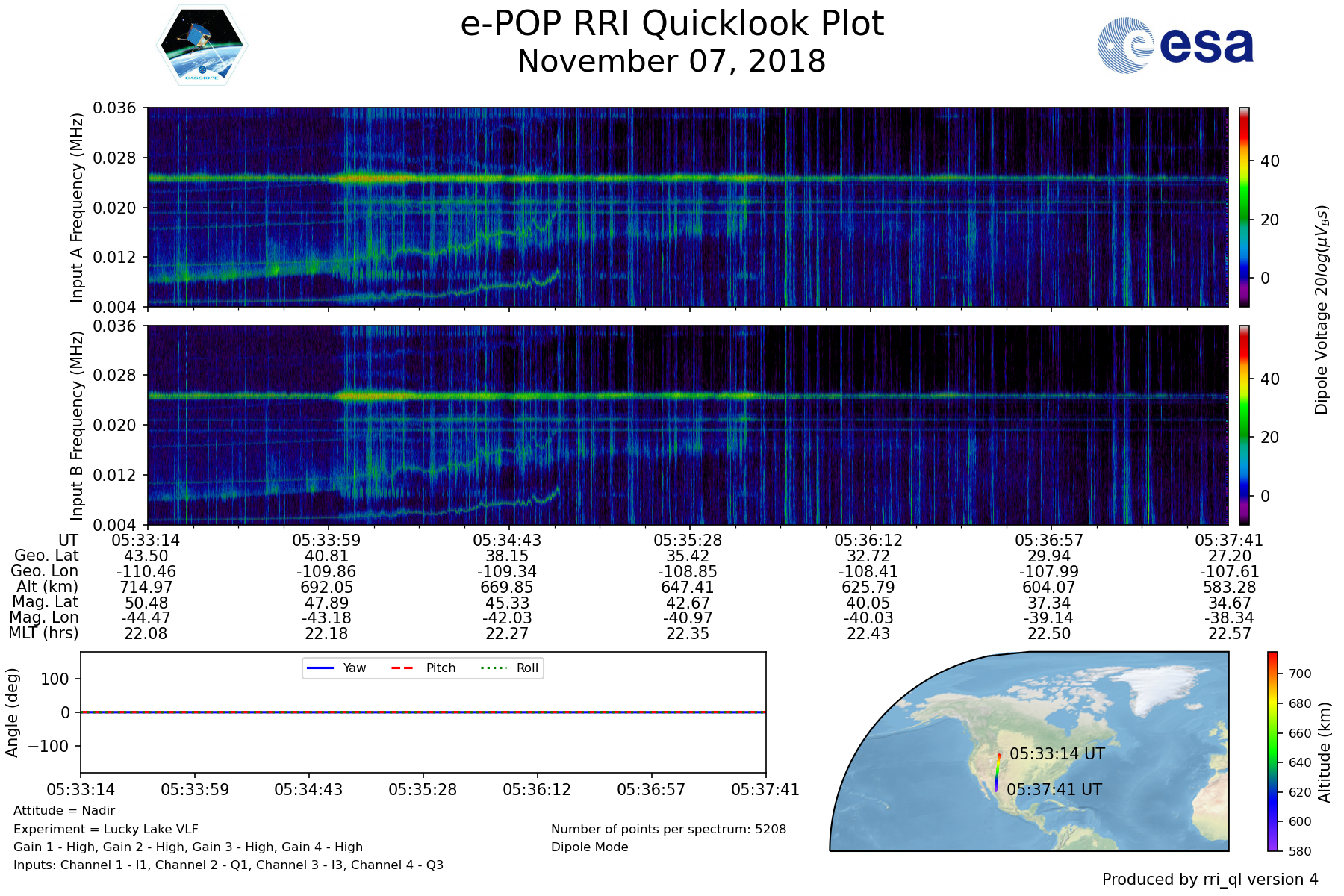The width and height of the screenshot is (1344, 896).
Task: Click the Input A spectrogram plot
Action: (x=687, y=207)
